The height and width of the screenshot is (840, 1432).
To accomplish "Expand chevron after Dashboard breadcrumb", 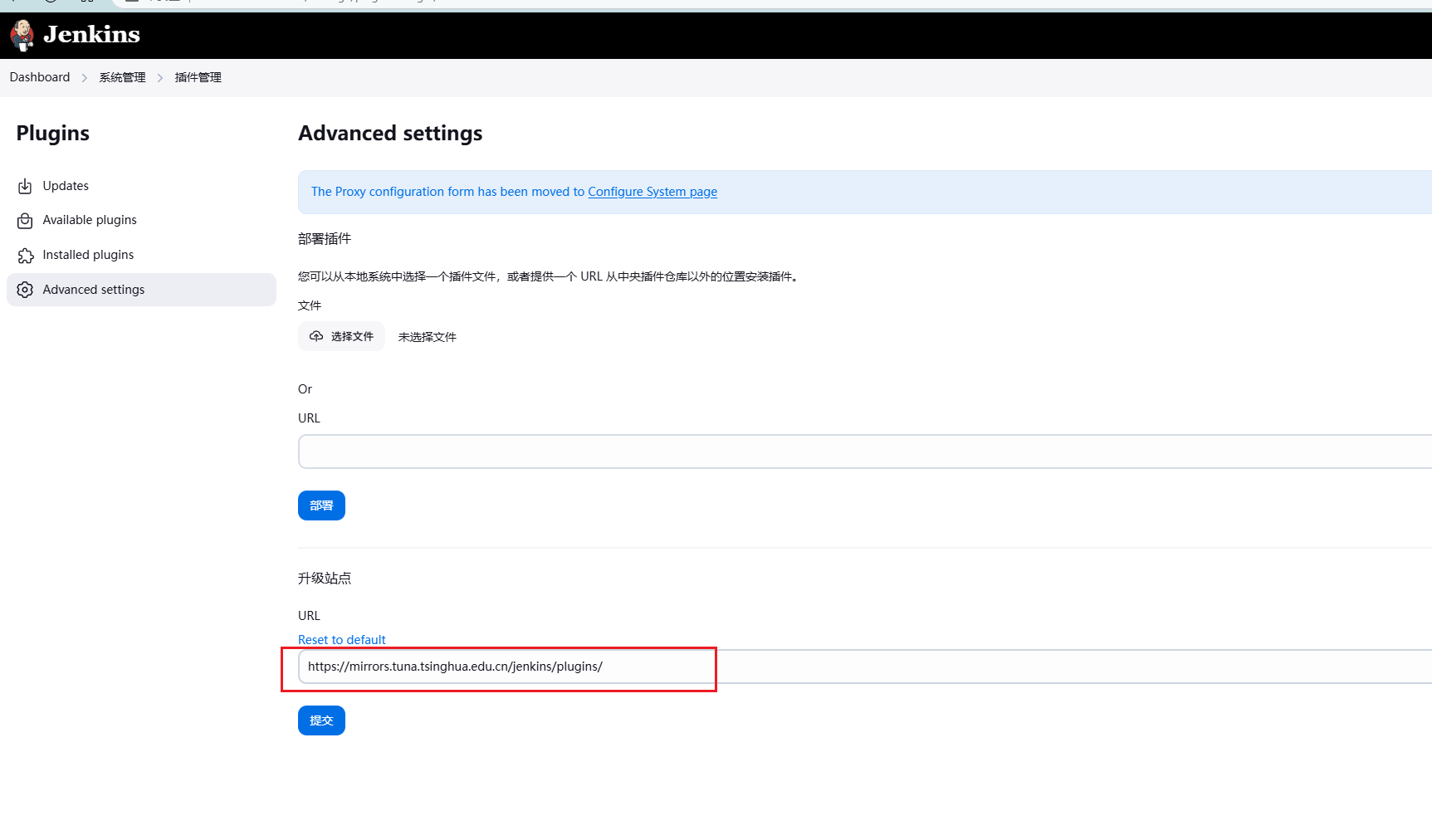I will 85,78.
